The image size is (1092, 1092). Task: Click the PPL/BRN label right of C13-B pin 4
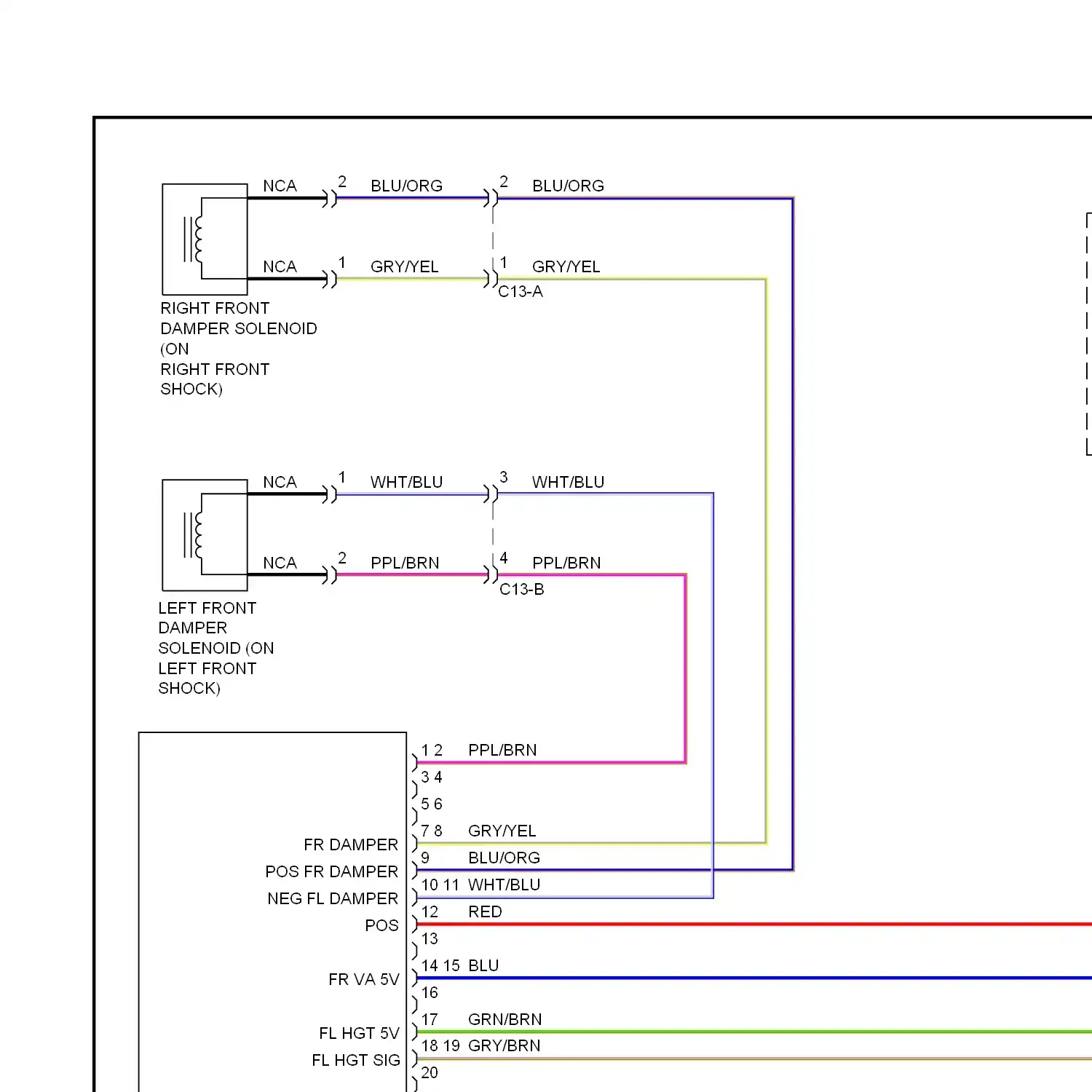pyautogui.click(x=566, y=563)
